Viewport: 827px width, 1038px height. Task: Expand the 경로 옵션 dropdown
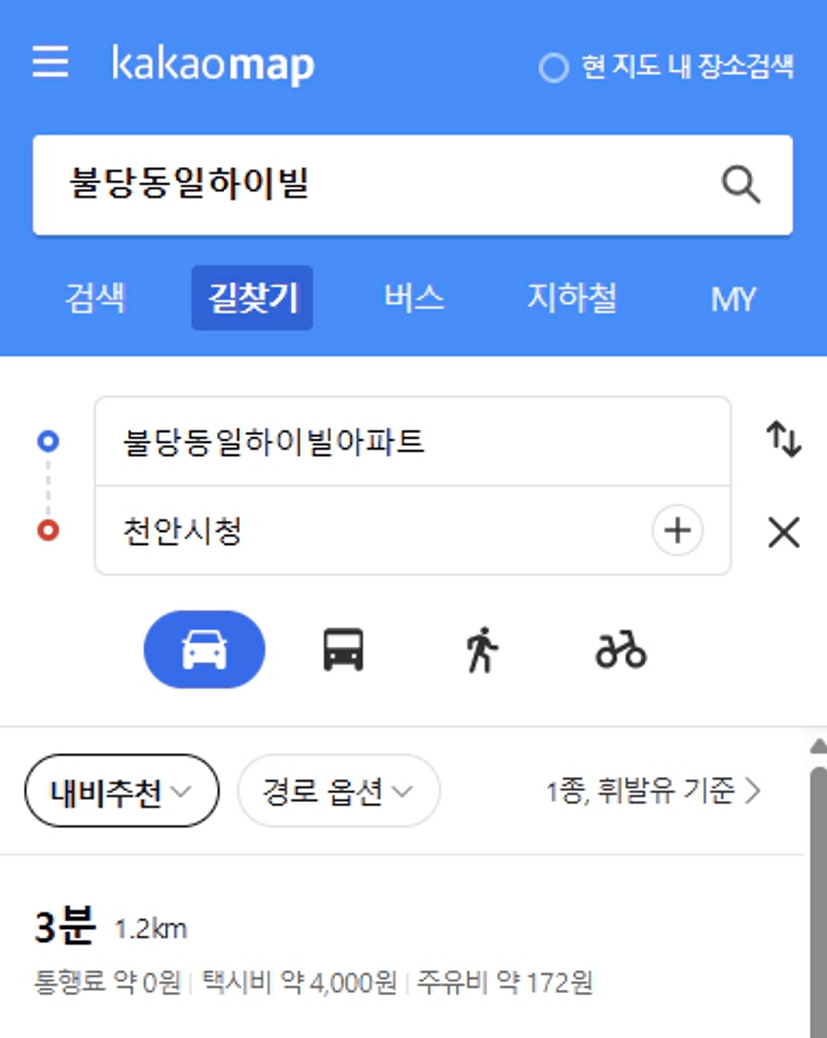pos(338,790)
